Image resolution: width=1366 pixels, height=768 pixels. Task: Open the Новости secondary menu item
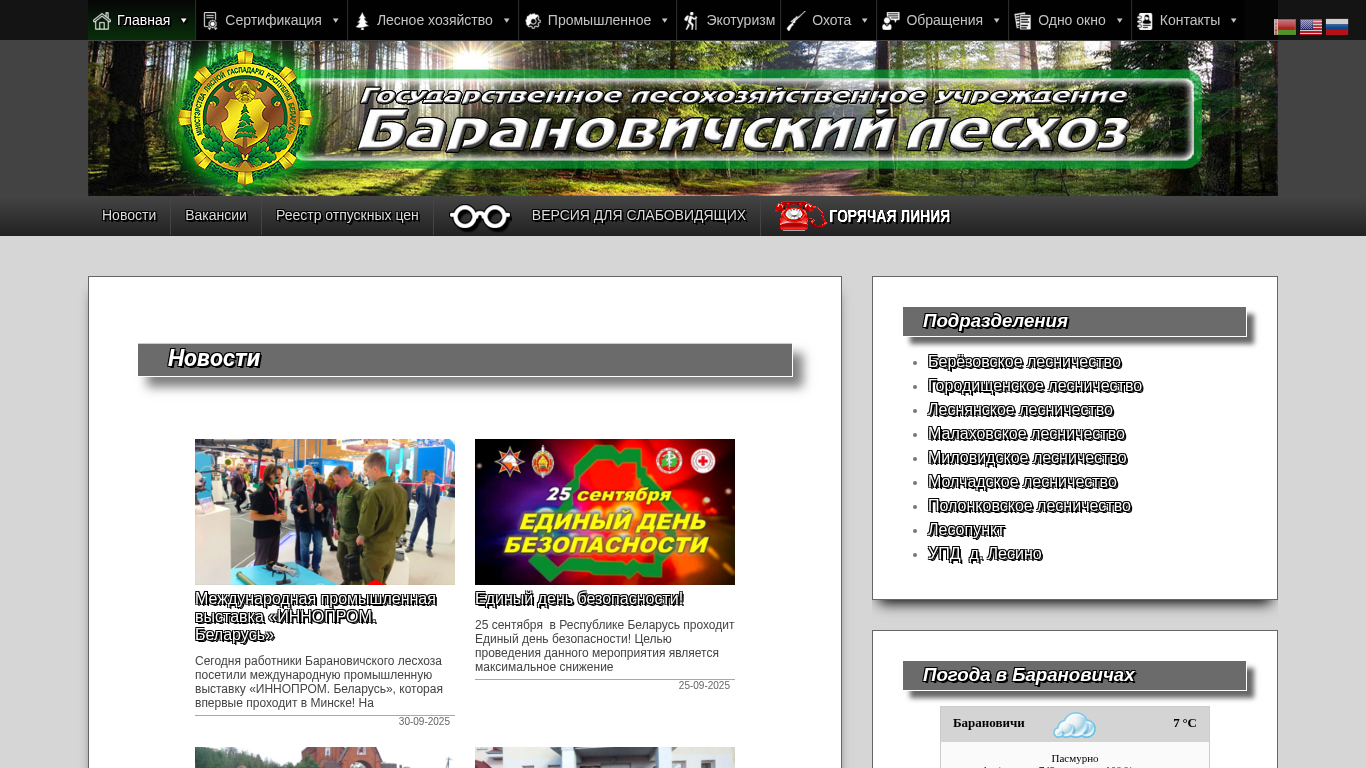click(129, 215)
